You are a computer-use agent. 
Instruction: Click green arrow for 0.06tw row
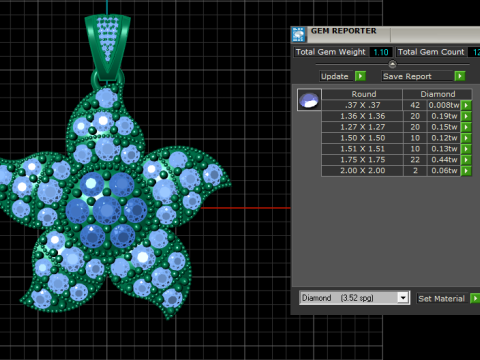click(466, 171)
